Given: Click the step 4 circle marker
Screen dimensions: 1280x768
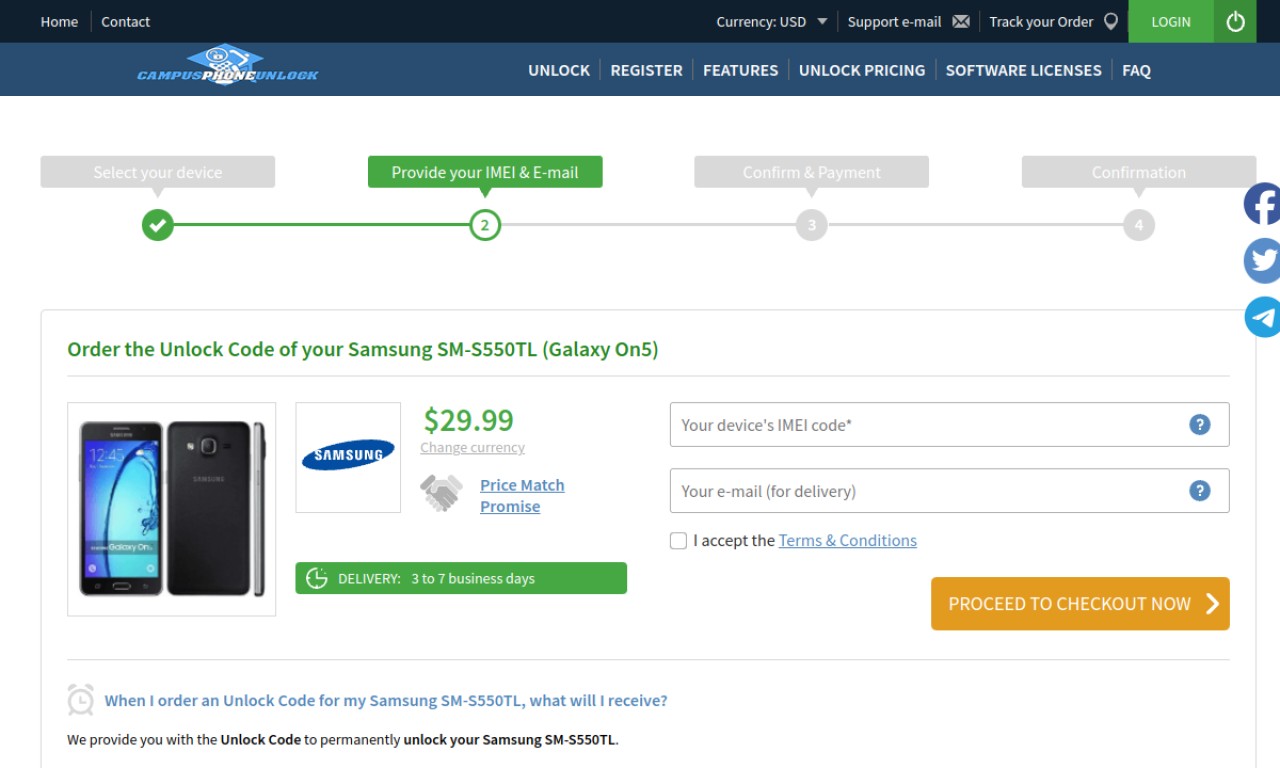Looking at the screenshot, I should tap(1139, 225).
